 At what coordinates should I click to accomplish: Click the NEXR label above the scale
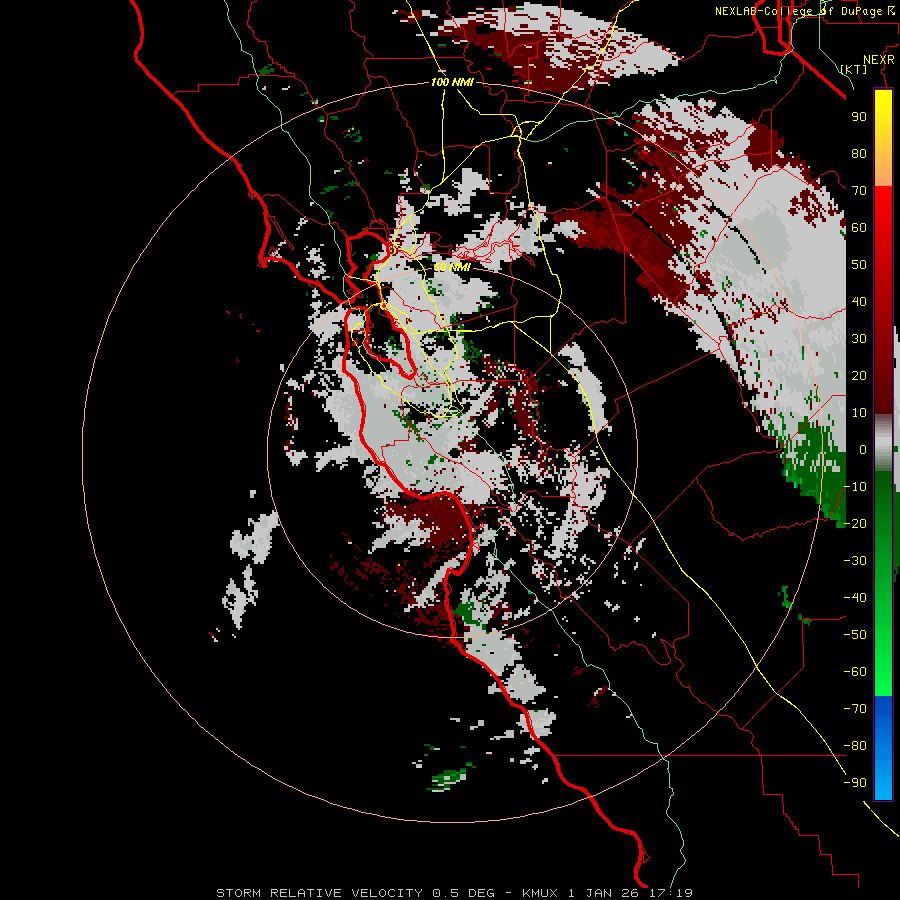coord(879,60)
